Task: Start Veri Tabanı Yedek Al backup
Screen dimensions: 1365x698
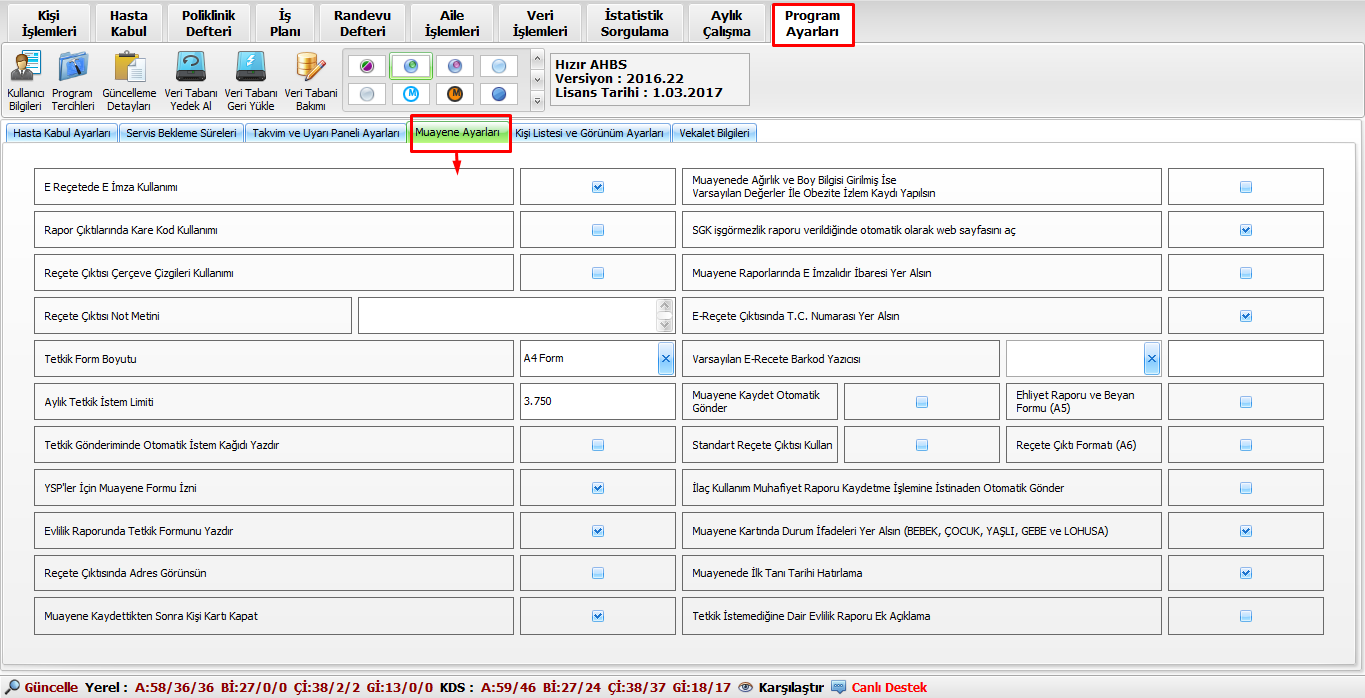Action: (190, 68)
